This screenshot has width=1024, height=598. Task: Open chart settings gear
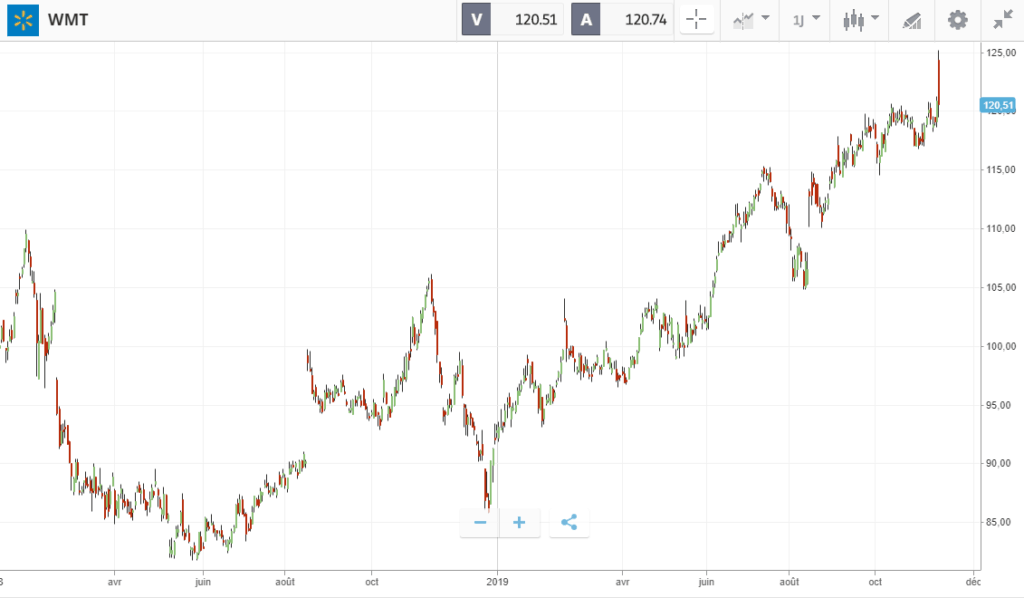957,20
